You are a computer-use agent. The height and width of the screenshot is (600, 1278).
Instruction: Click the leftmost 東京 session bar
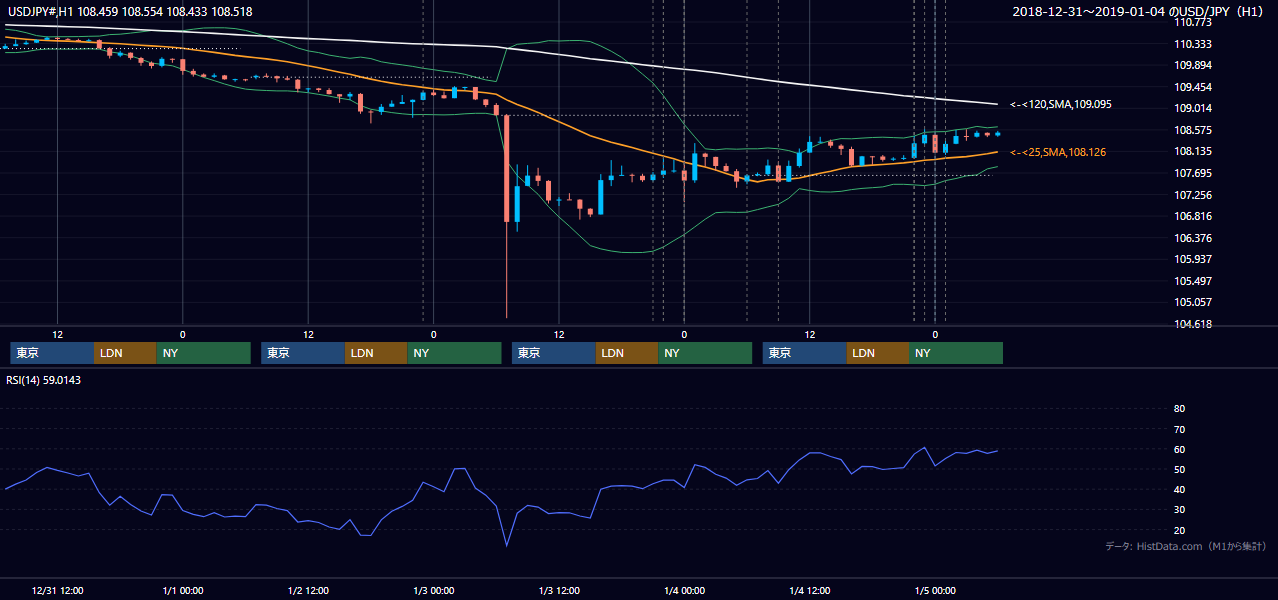[x=52, y=353]
